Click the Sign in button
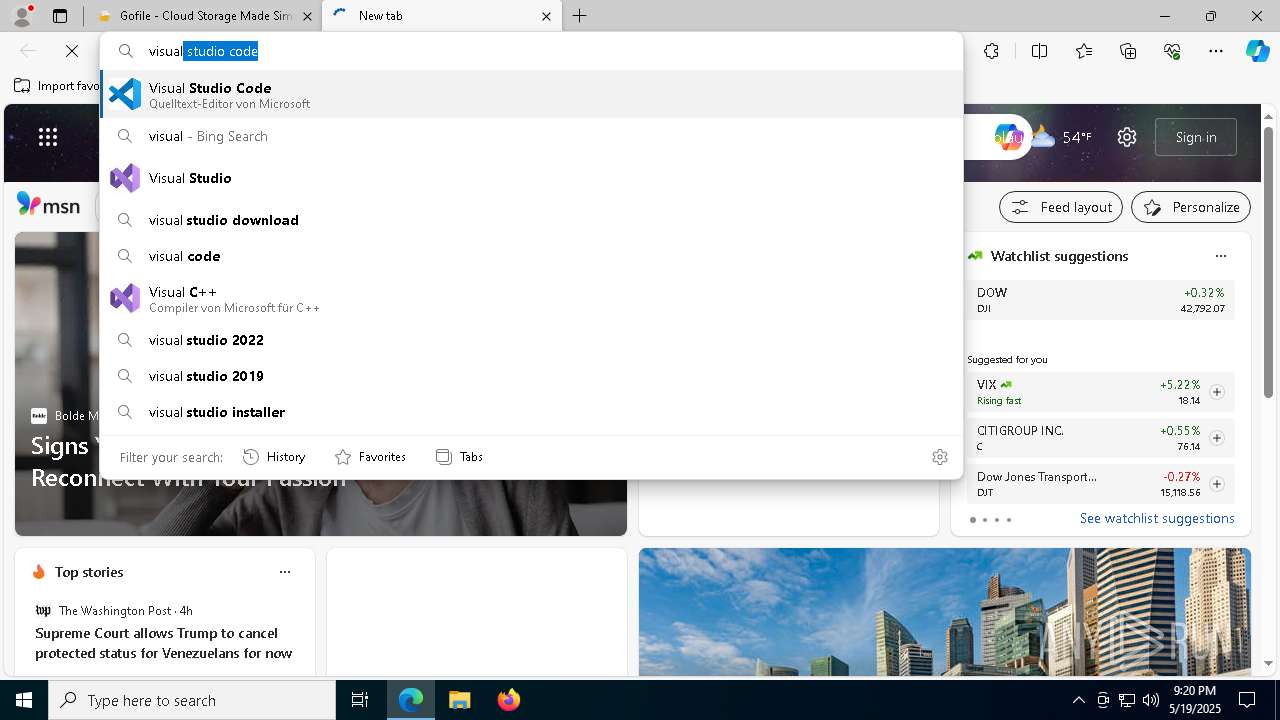 1196,137
